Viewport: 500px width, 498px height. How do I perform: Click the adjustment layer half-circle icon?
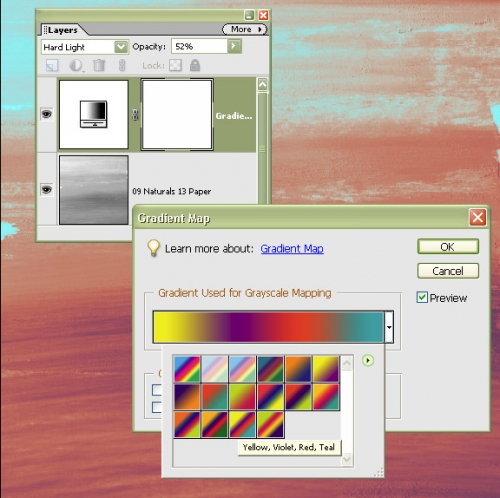tap(76, 65)
